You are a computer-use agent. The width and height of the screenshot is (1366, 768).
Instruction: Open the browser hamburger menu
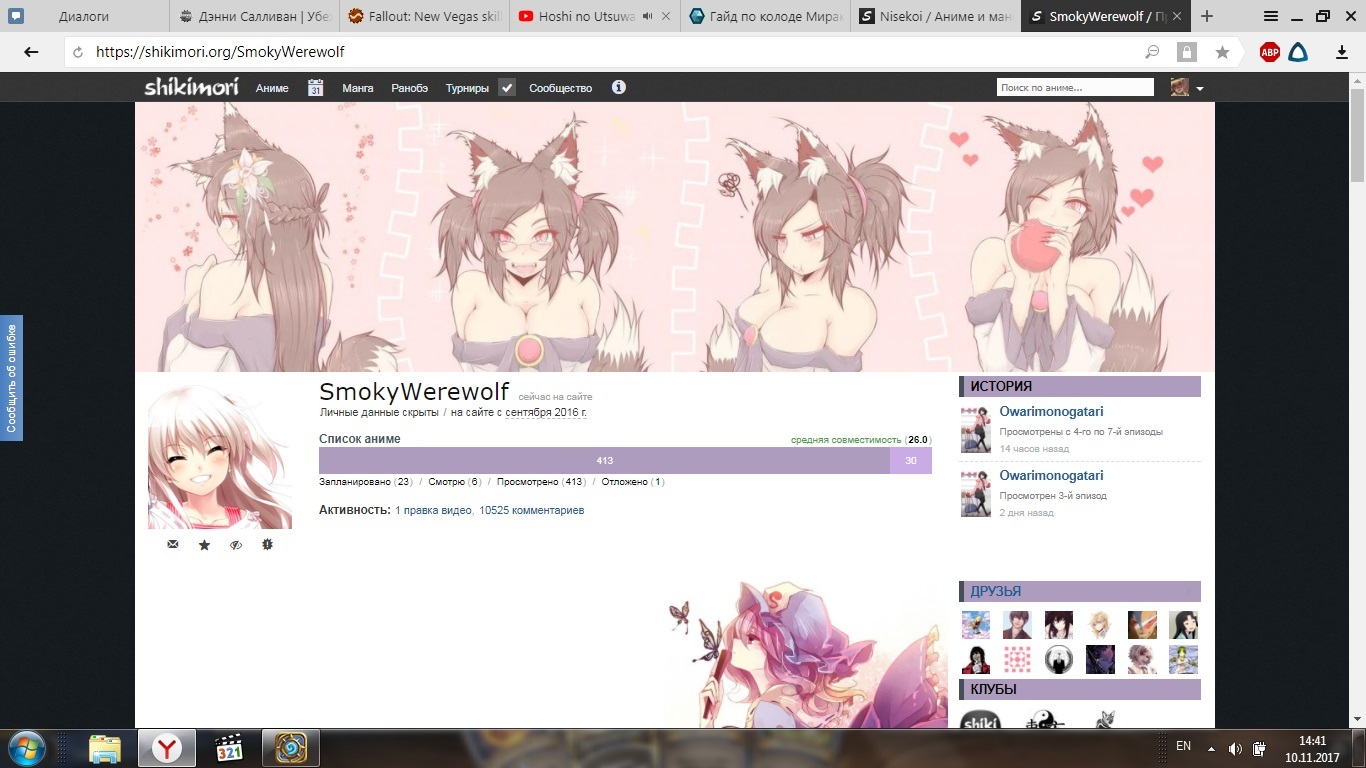[x=1271, y=16]
